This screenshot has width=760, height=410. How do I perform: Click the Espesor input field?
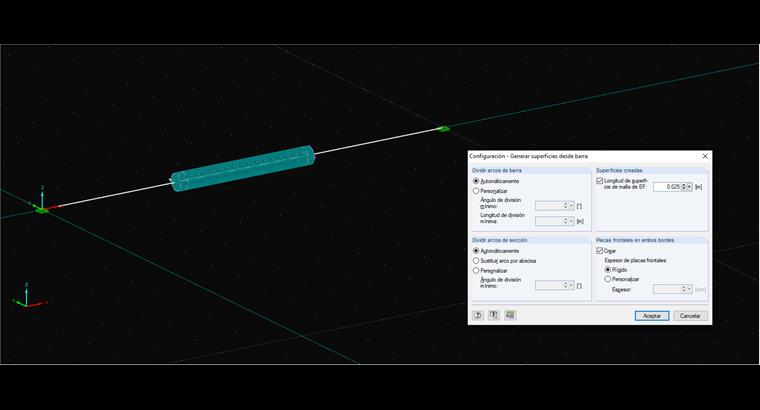point(667,289)
